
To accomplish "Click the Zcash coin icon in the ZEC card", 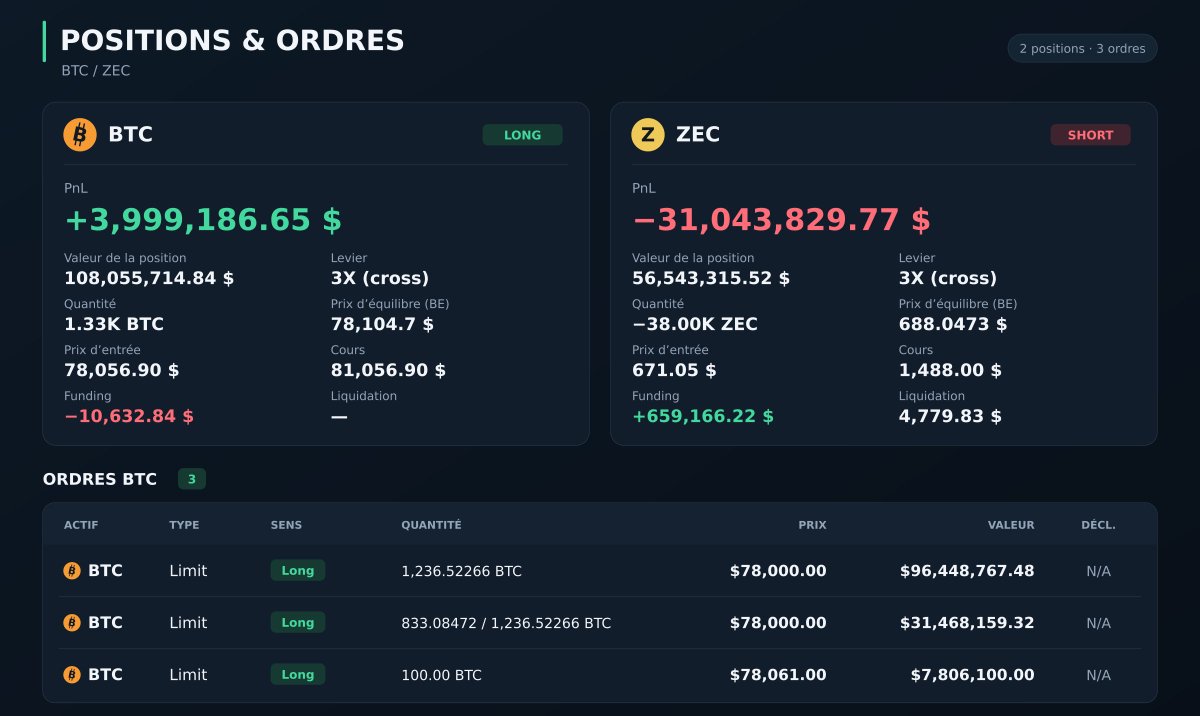I will pos(648,135).
